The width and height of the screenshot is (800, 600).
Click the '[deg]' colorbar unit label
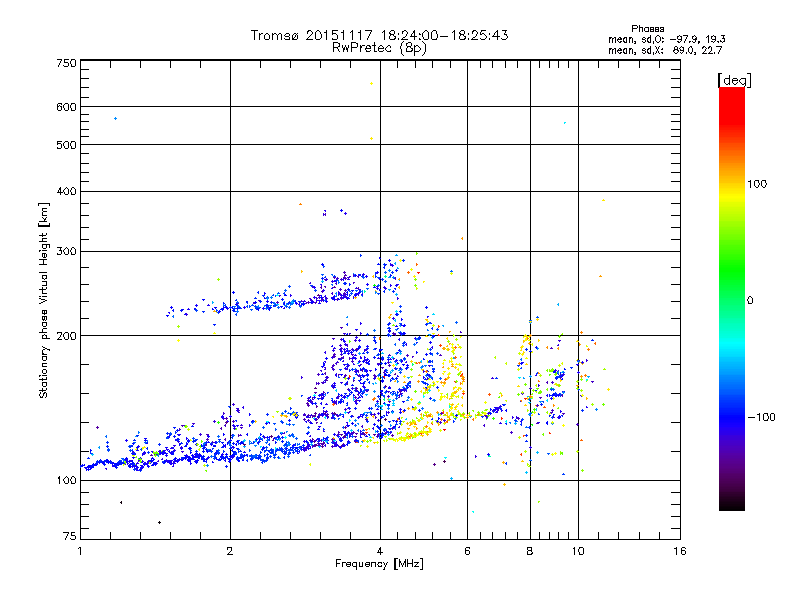[x=734, y=80]
